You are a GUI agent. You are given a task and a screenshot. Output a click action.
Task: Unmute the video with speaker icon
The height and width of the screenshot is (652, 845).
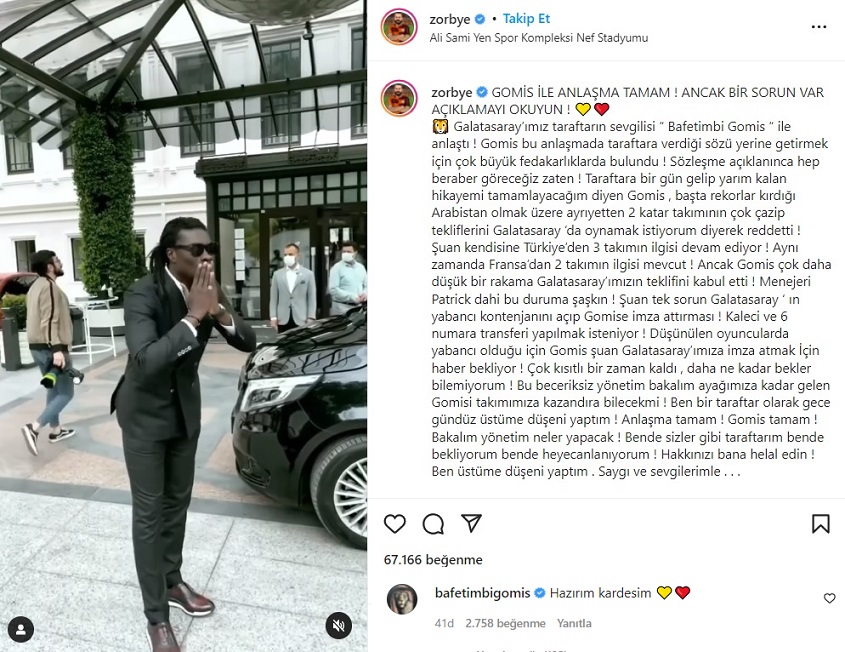338,626
